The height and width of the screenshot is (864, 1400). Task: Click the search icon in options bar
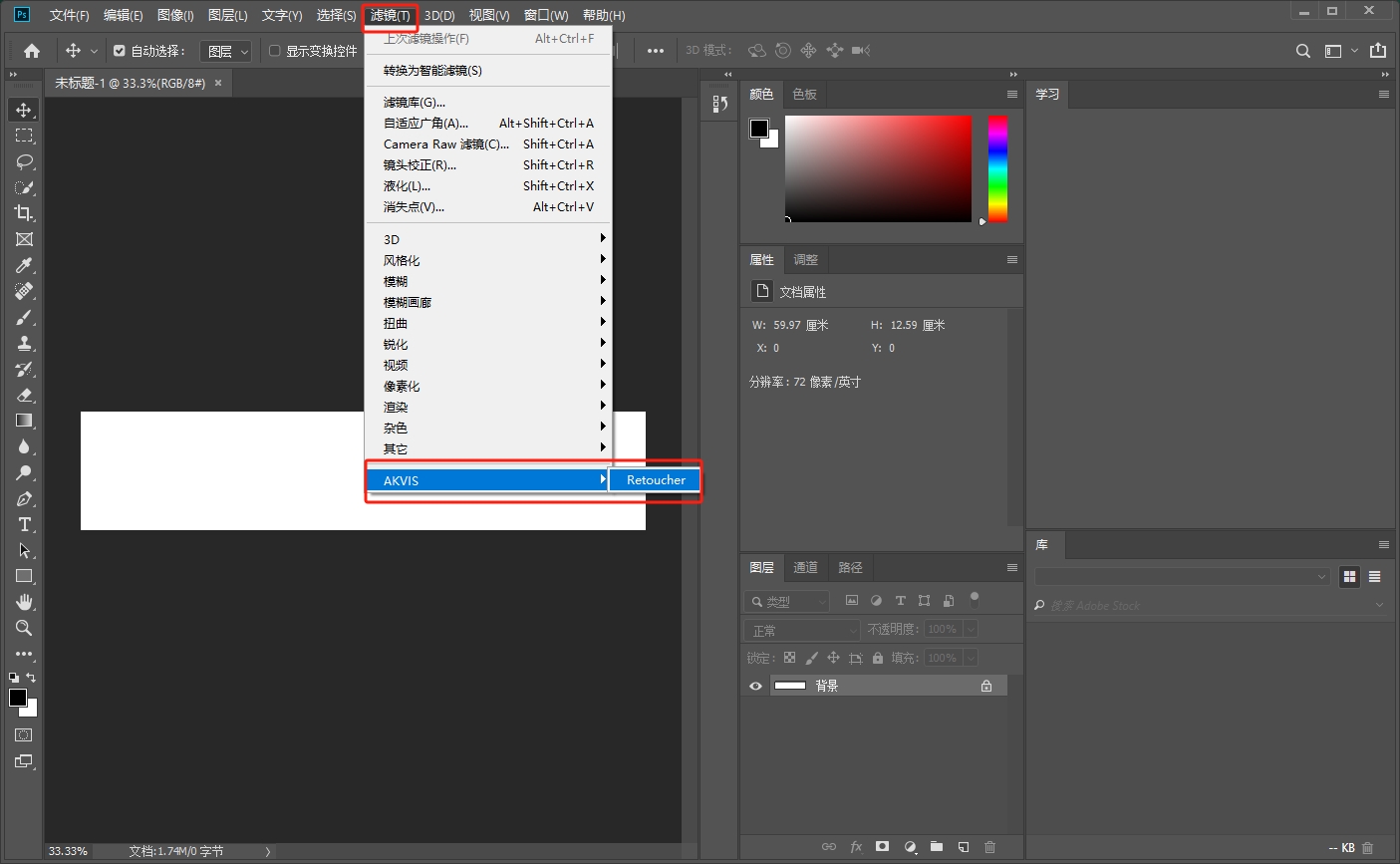(1302, 51)
